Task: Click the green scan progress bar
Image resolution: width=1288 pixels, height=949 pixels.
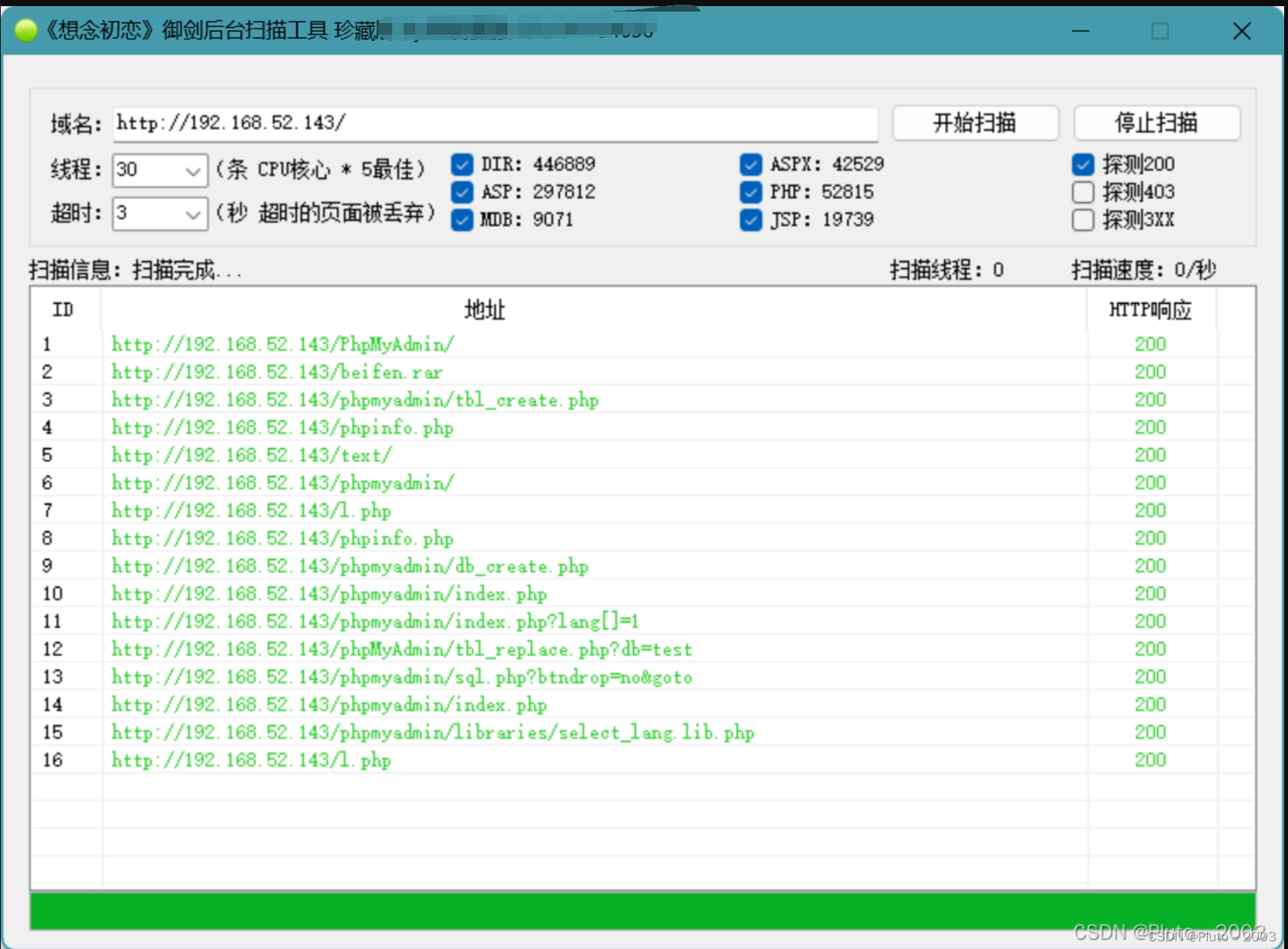Action: point(643,911)
